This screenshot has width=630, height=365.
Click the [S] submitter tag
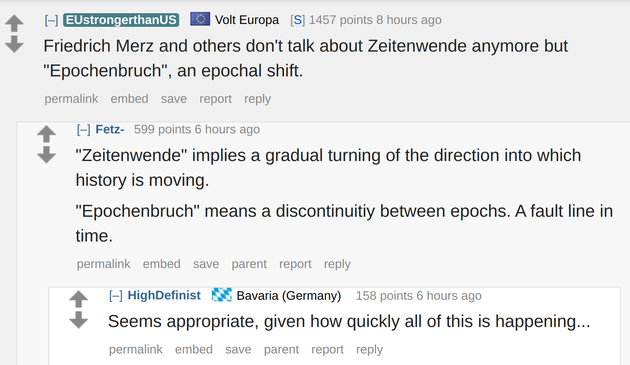[297, 20]
